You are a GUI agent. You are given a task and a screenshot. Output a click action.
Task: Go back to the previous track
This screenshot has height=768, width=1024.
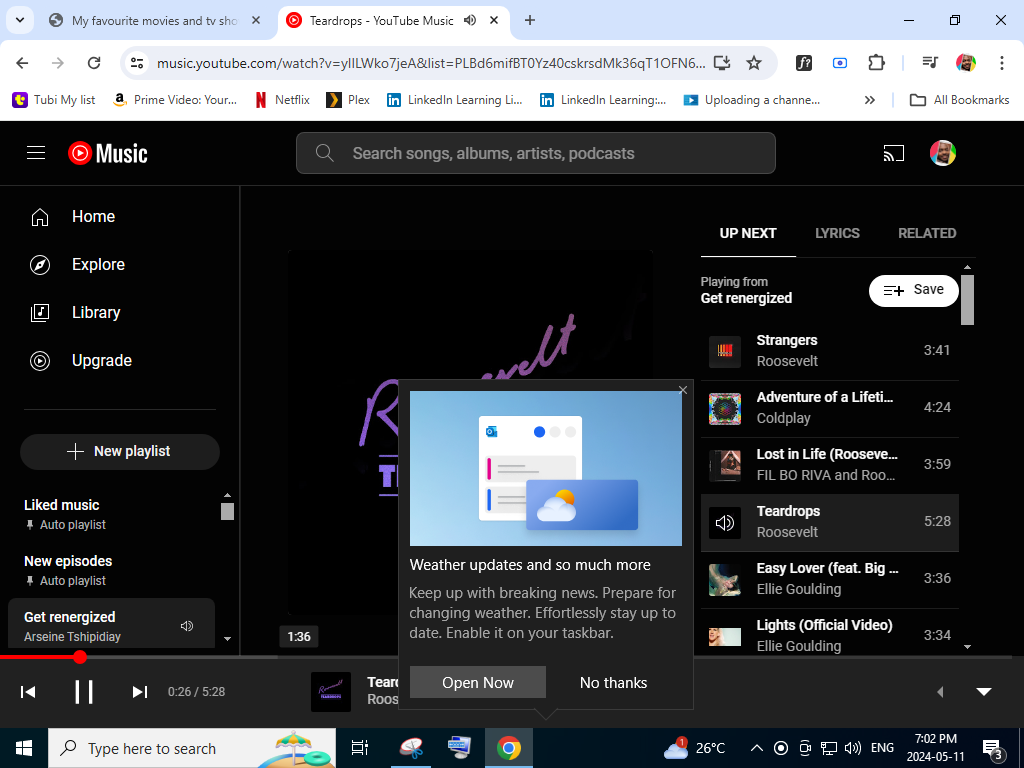pyautogui.click(x=28, y=692)
